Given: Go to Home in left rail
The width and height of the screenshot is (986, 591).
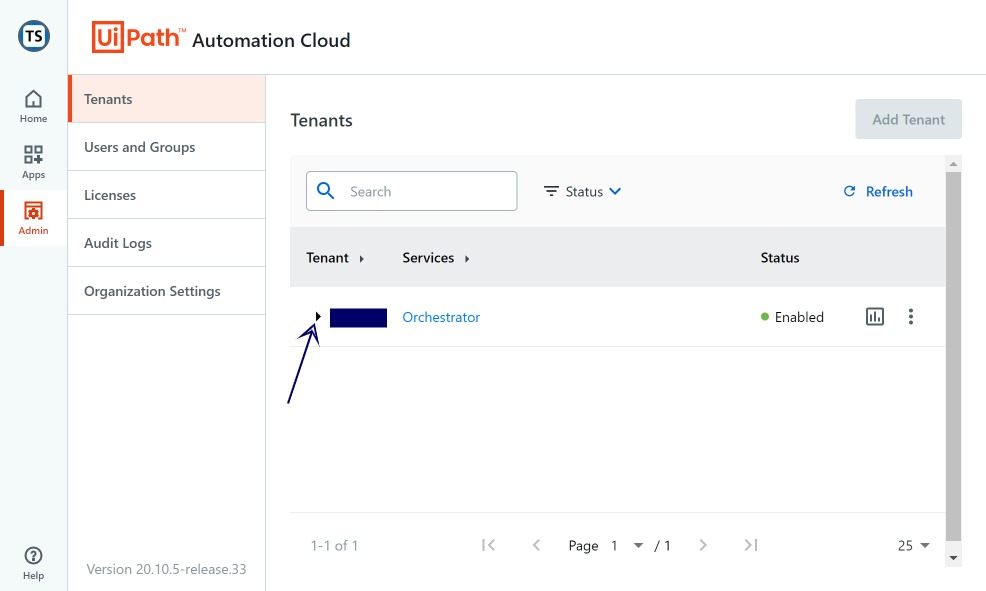Looking at the screenshot, I should 33,106.
